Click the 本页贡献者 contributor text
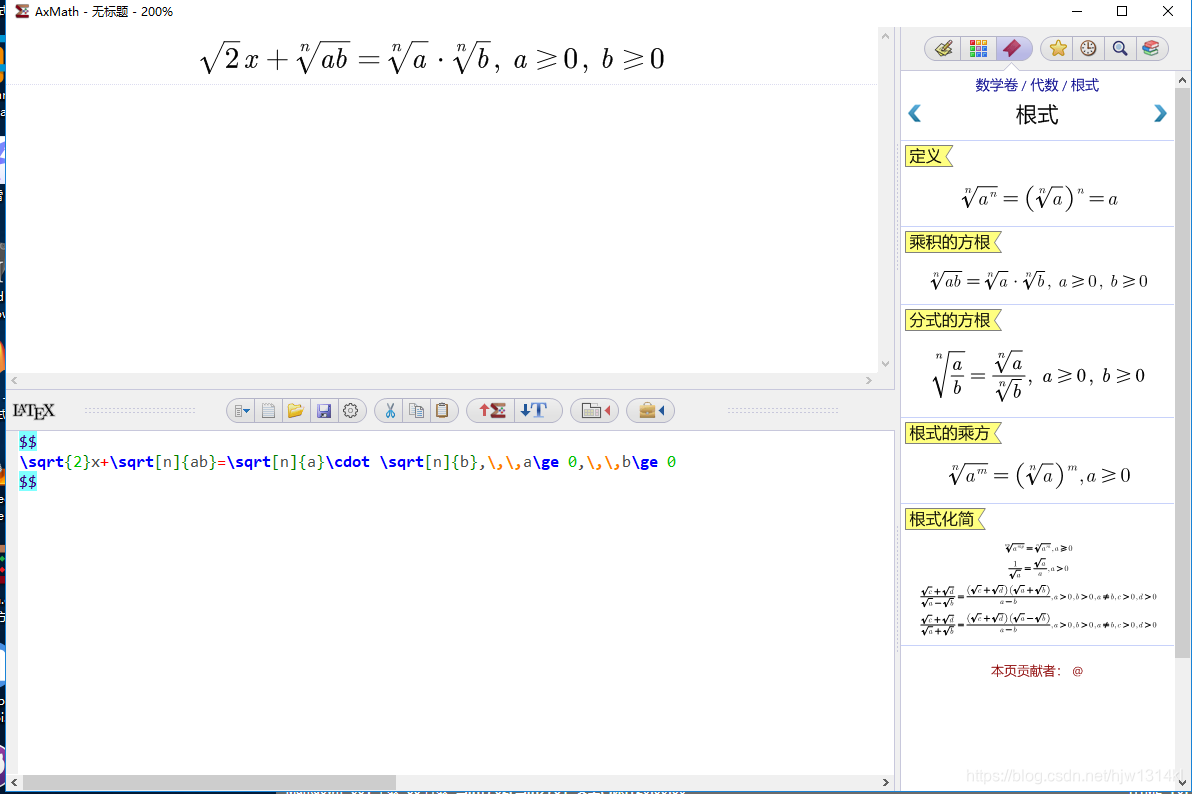This screenshot has height=794, width=1192. [x=1036, y=671]
